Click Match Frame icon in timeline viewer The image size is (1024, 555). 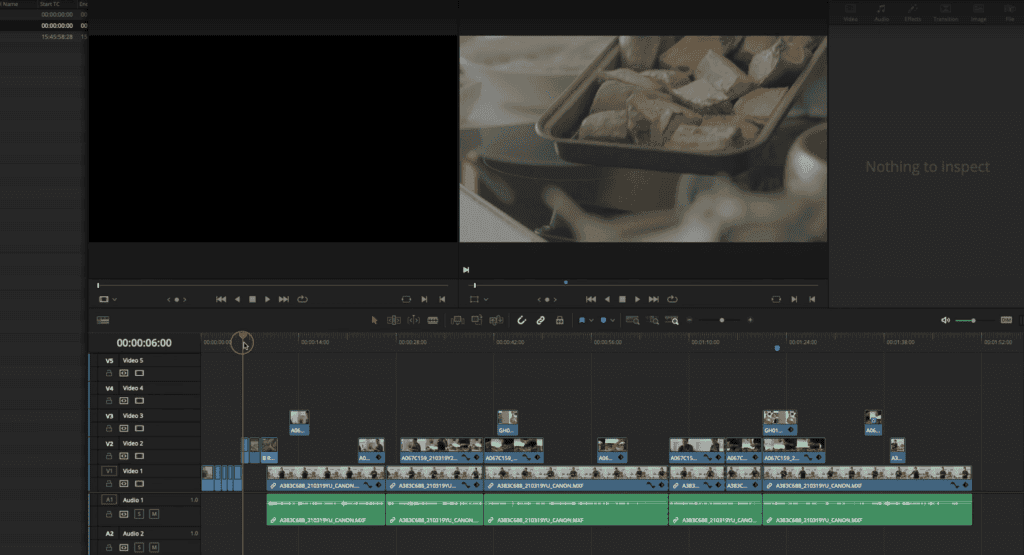[776, 299]
